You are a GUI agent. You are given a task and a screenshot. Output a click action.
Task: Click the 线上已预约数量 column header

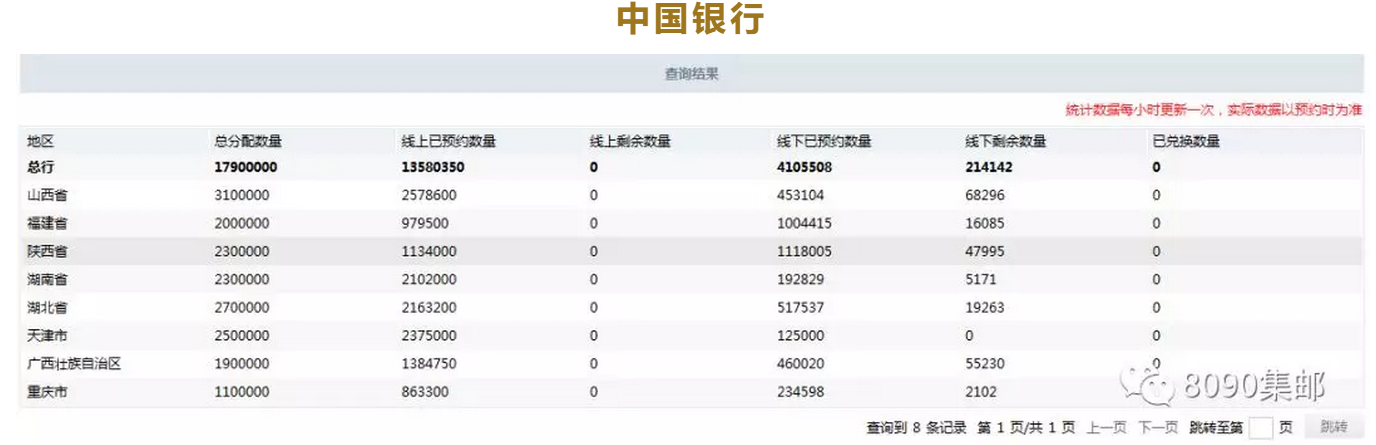click(x=449, y=142)
